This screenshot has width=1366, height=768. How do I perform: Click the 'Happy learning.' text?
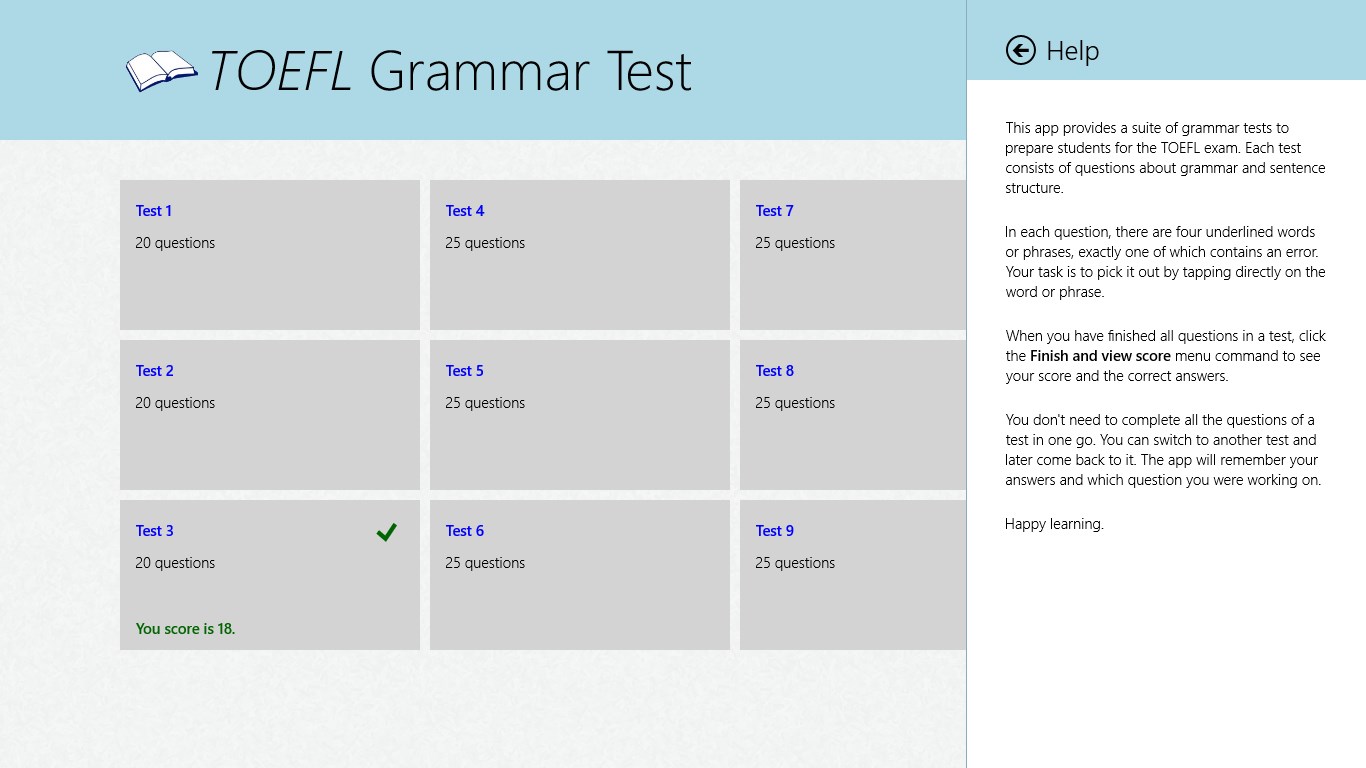[x=1054, y=524]
